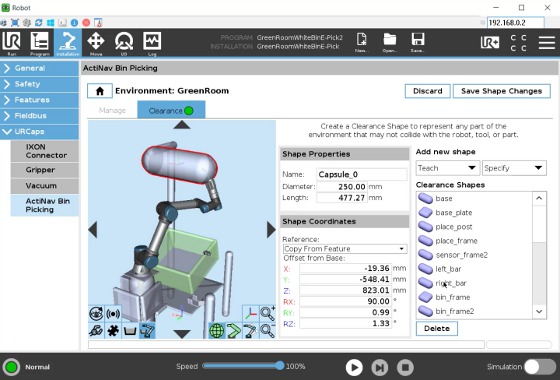The height and width of the screenshot is (380, 560).
Task: Click the puzzle piece part icon
Action: pyautogui.click(x=113, y=331)
